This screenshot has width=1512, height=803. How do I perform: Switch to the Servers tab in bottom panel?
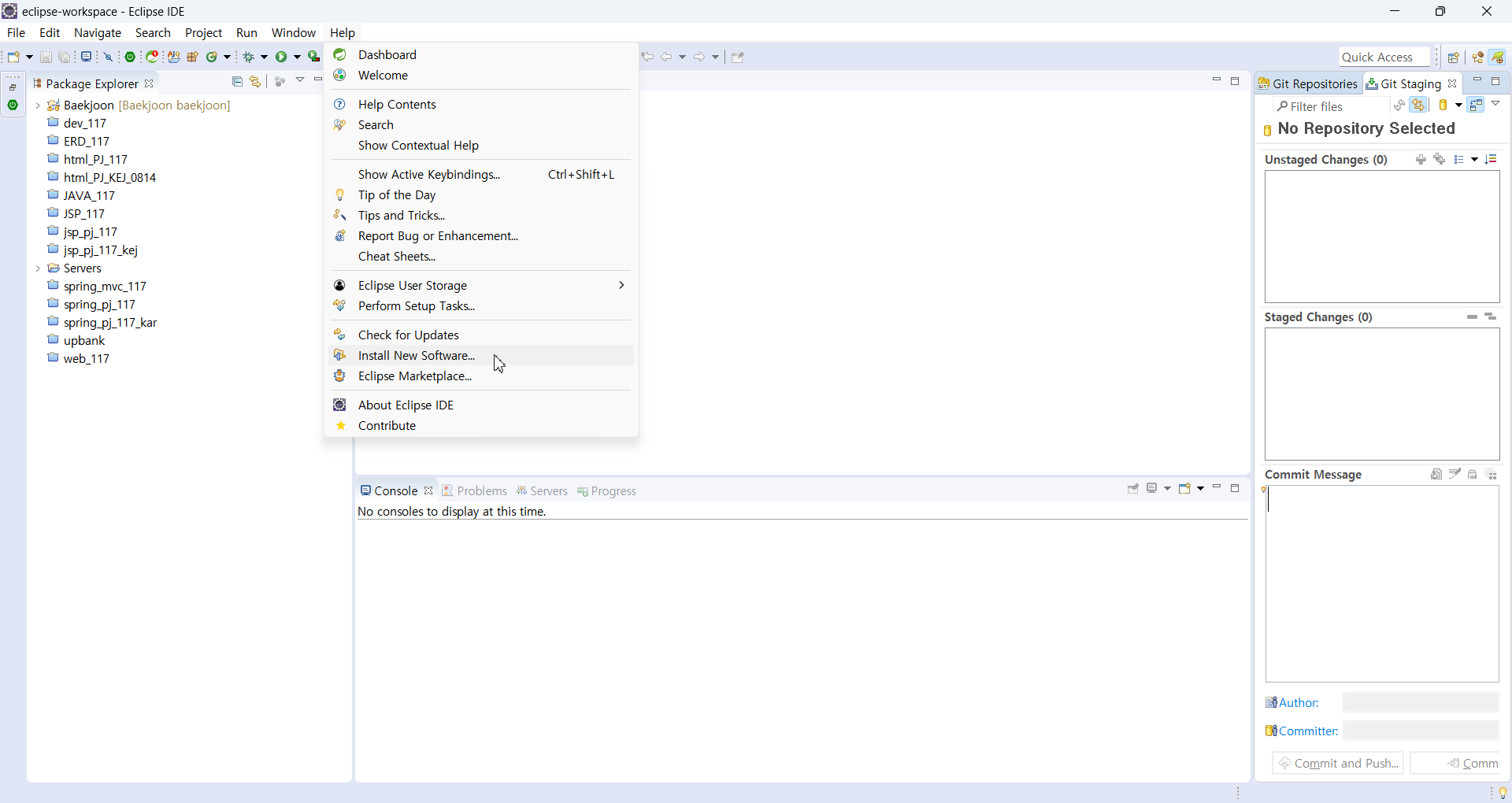542,491
